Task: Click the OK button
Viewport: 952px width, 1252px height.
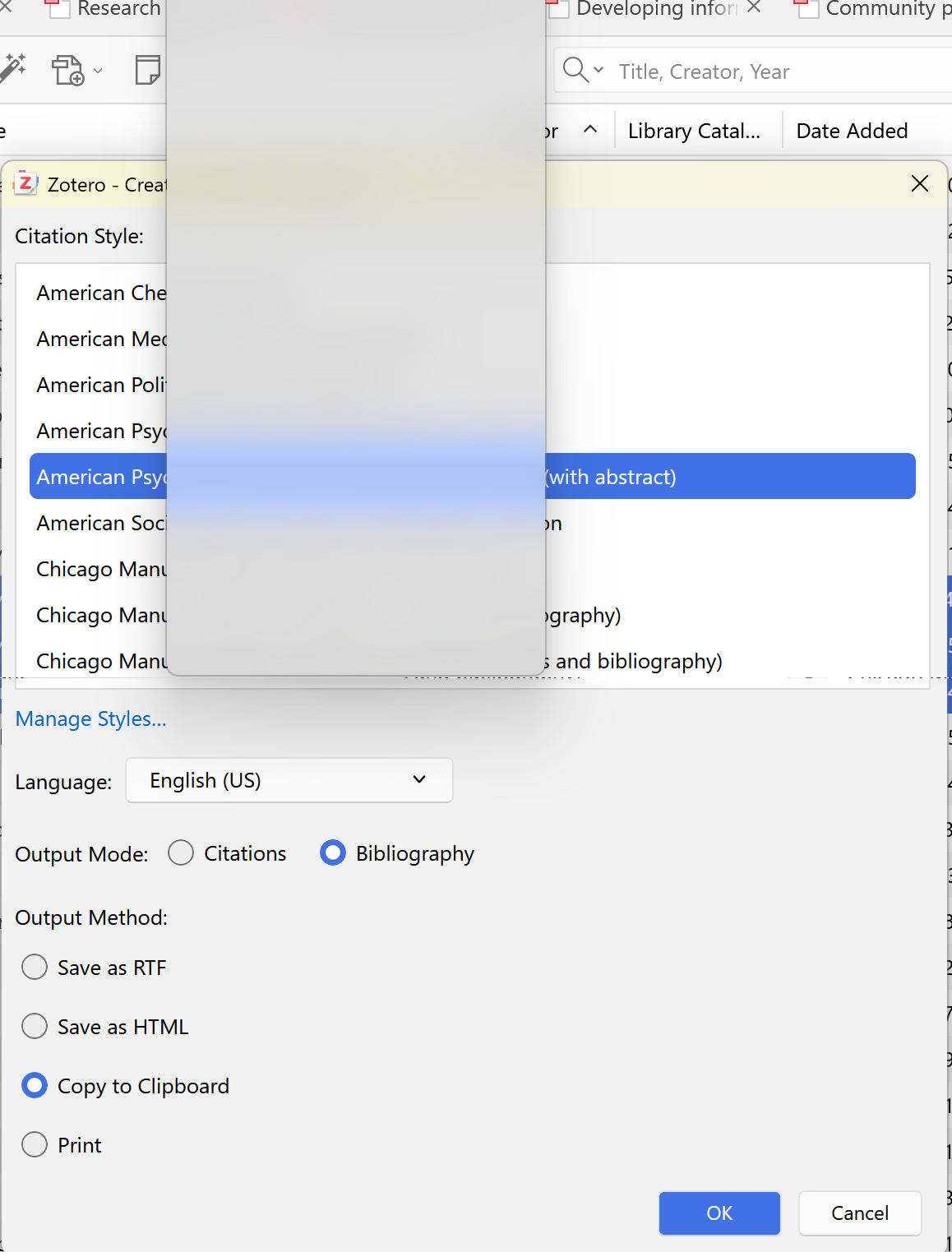Action: [x=719, y=1213]
